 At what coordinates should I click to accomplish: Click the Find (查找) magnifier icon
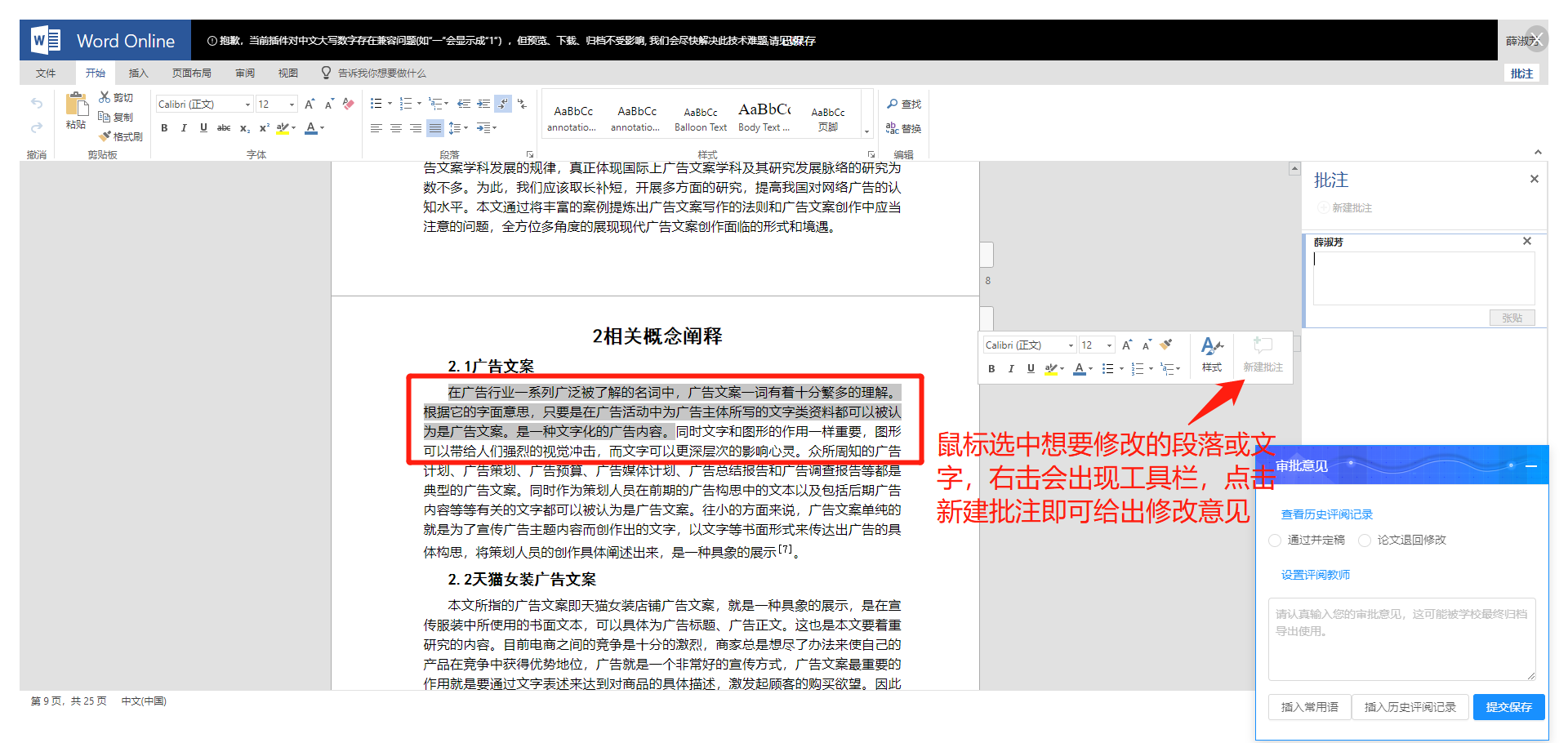coord(893,105)
